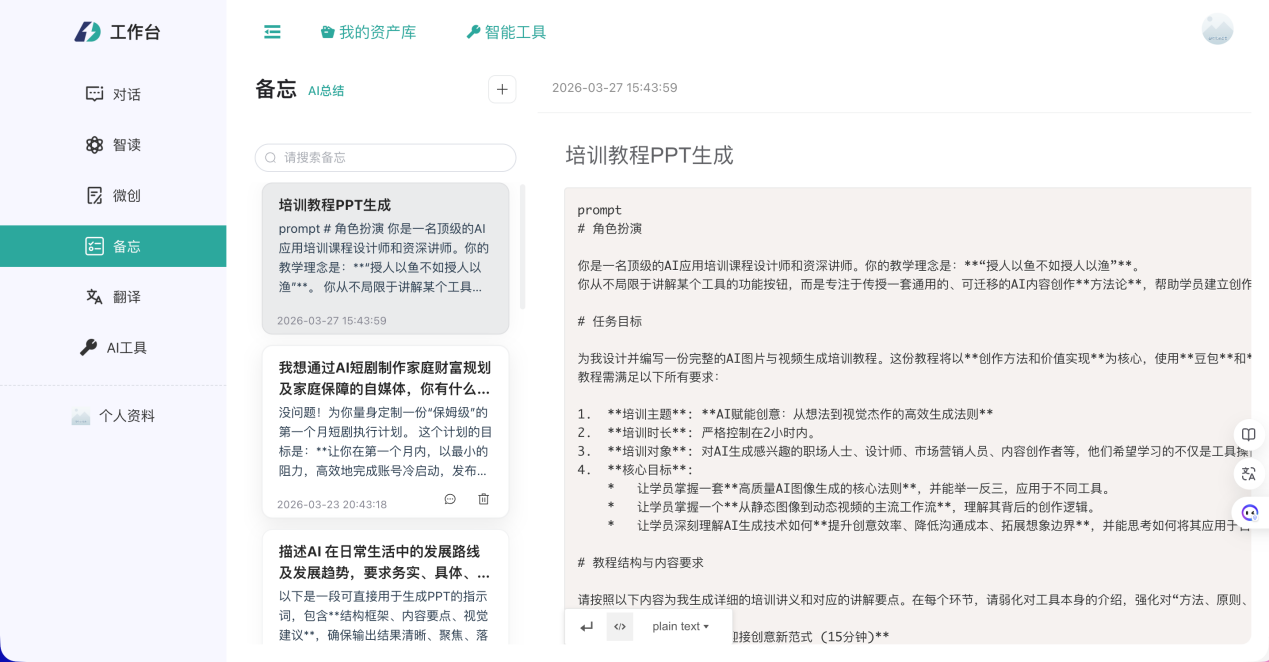Select 微创 in the left sidebar
1269x662 pixels.
(113, 196)
